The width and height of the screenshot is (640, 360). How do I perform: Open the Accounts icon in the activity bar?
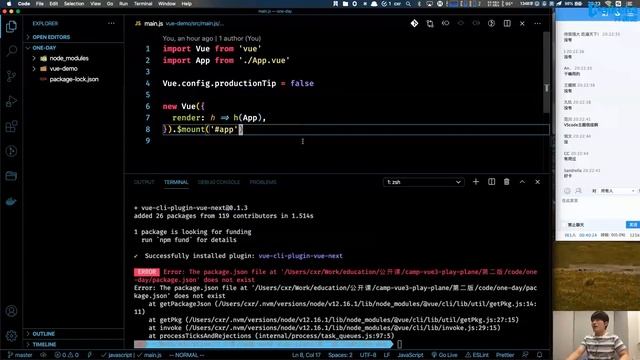tap(11, 311)
